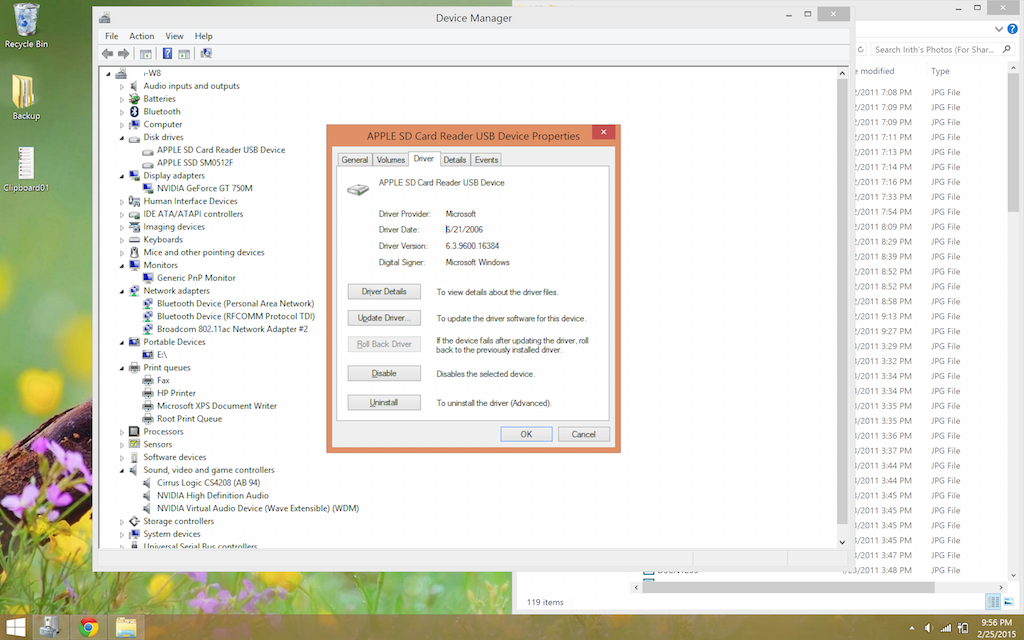Select Microsoft XPS Document Writer

coord(217,406)
